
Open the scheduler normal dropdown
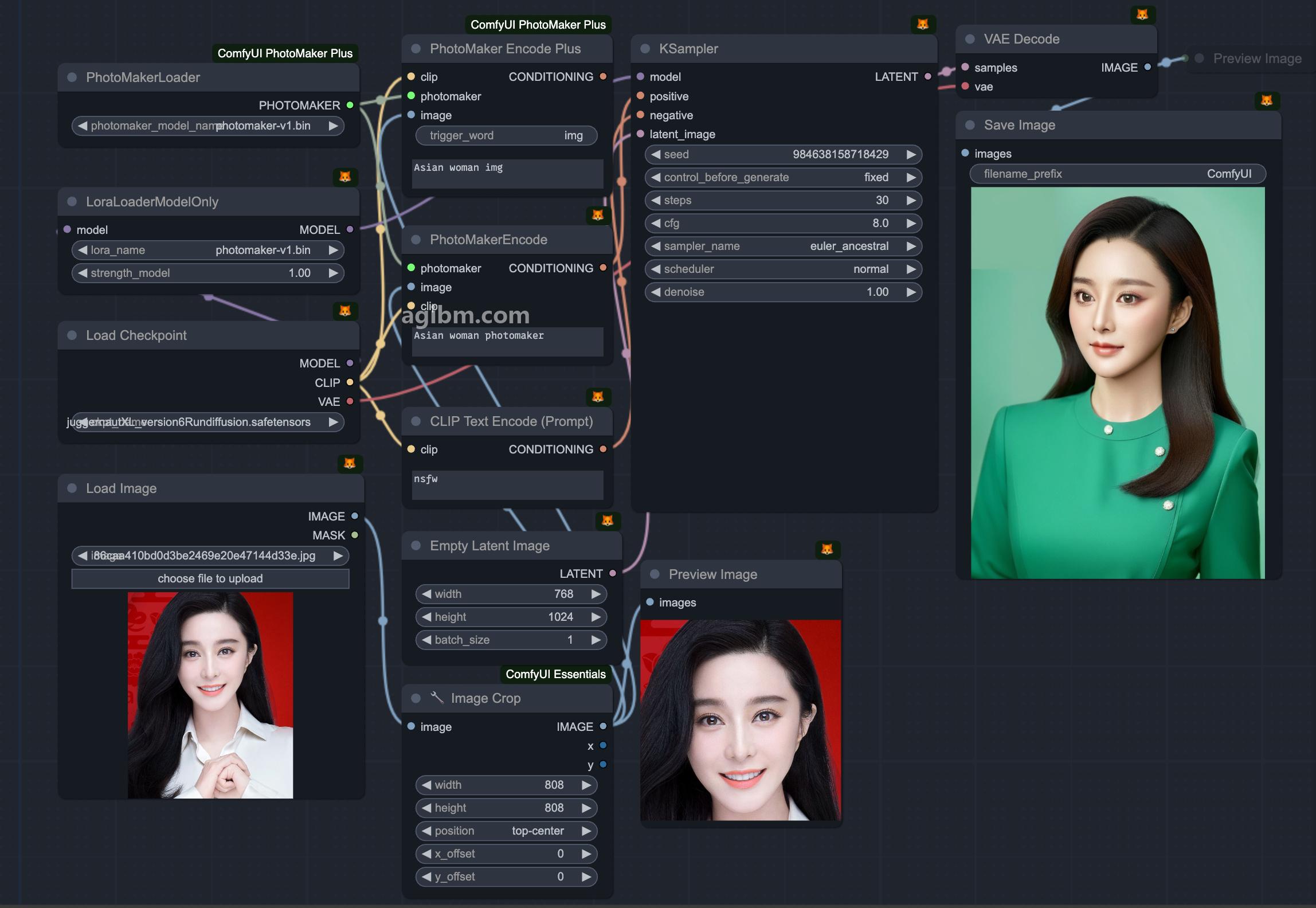(783, 269)
